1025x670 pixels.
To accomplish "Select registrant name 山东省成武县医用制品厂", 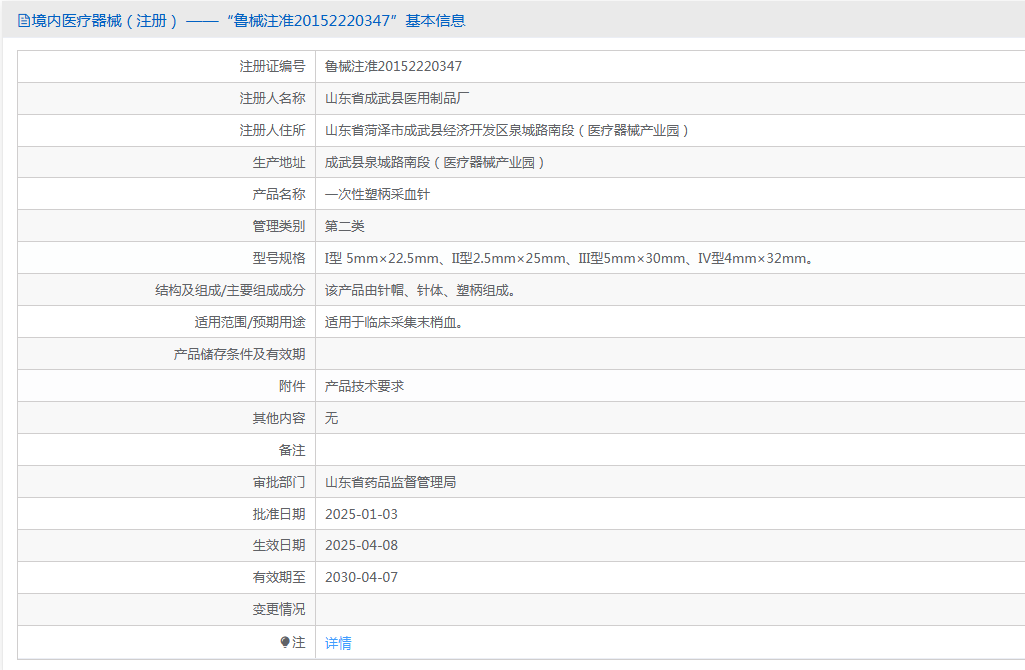I will click(x=397, y=98).
